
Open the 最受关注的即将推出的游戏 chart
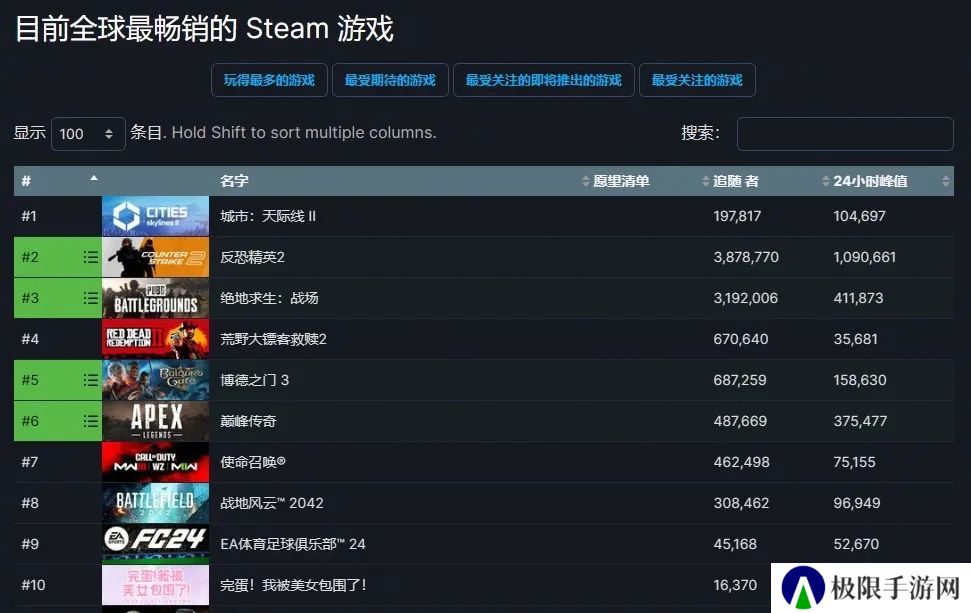[544, 80]
